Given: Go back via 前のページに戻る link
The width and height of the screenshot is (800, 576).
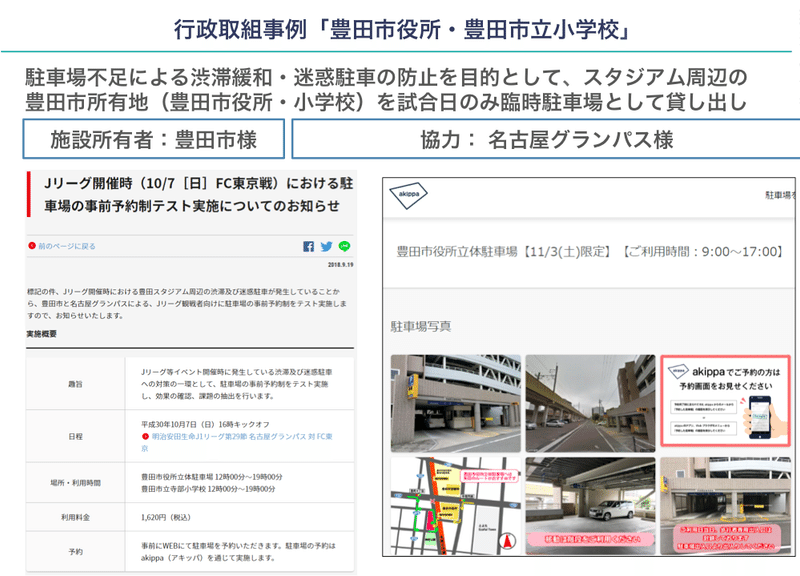Looking at the screenshot, I should [x=67, y=246].
